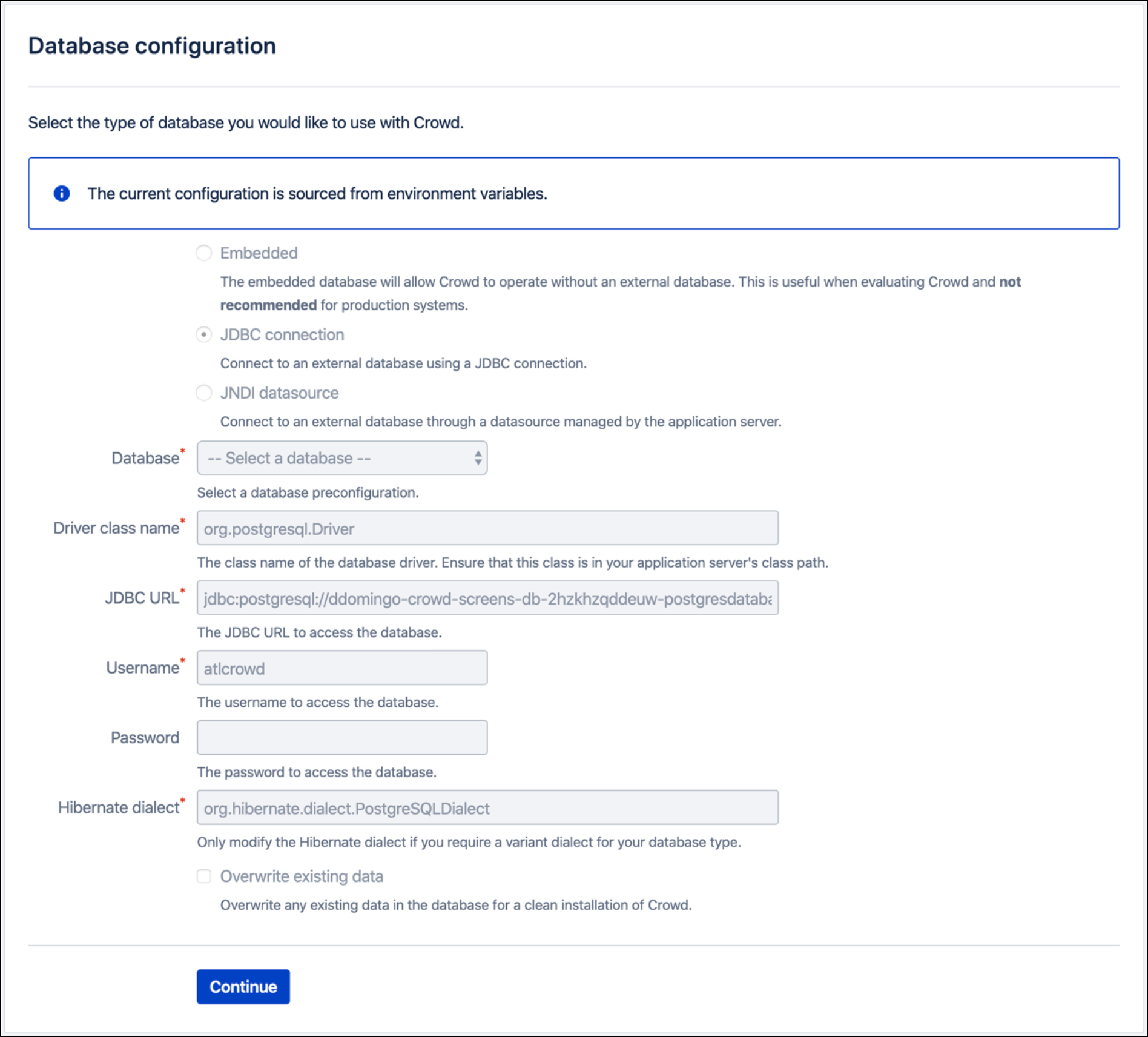The width and height of the screenshot is (1148, 1037).
Task: Select the Embedded database radio button
Action: pos(204,253)
